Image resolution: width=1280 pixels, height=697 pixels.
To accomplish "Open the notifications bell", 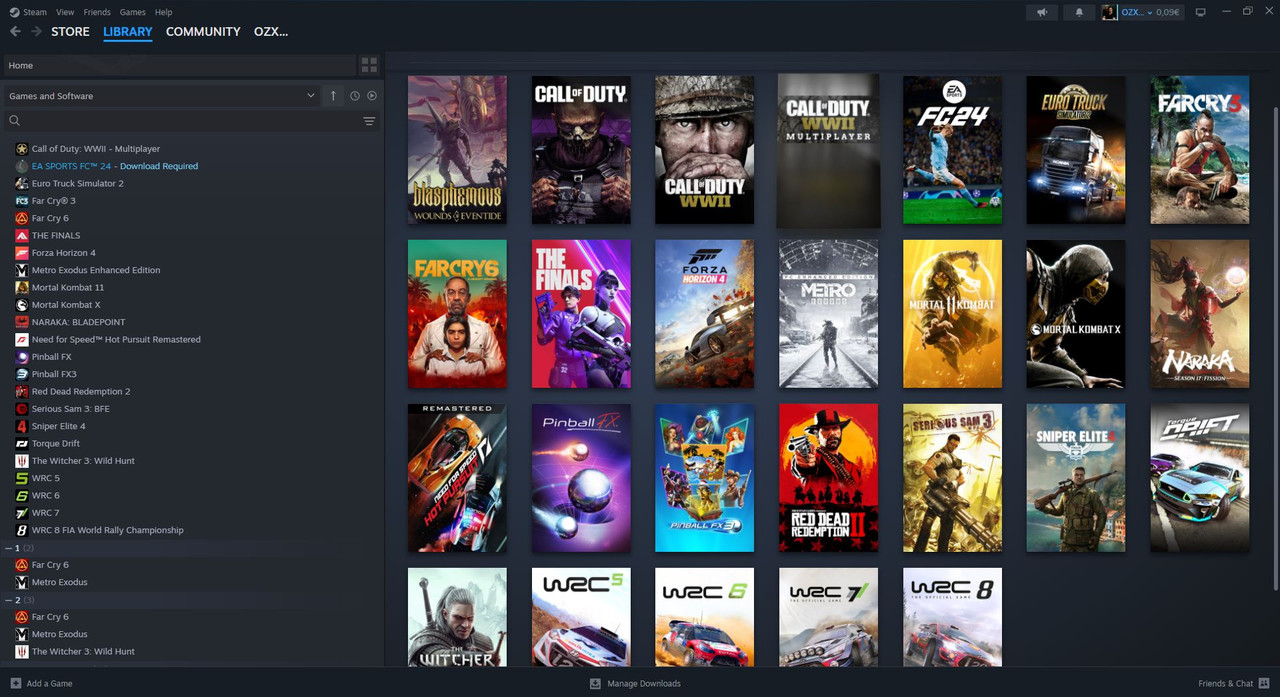I will pos(1079,12).
